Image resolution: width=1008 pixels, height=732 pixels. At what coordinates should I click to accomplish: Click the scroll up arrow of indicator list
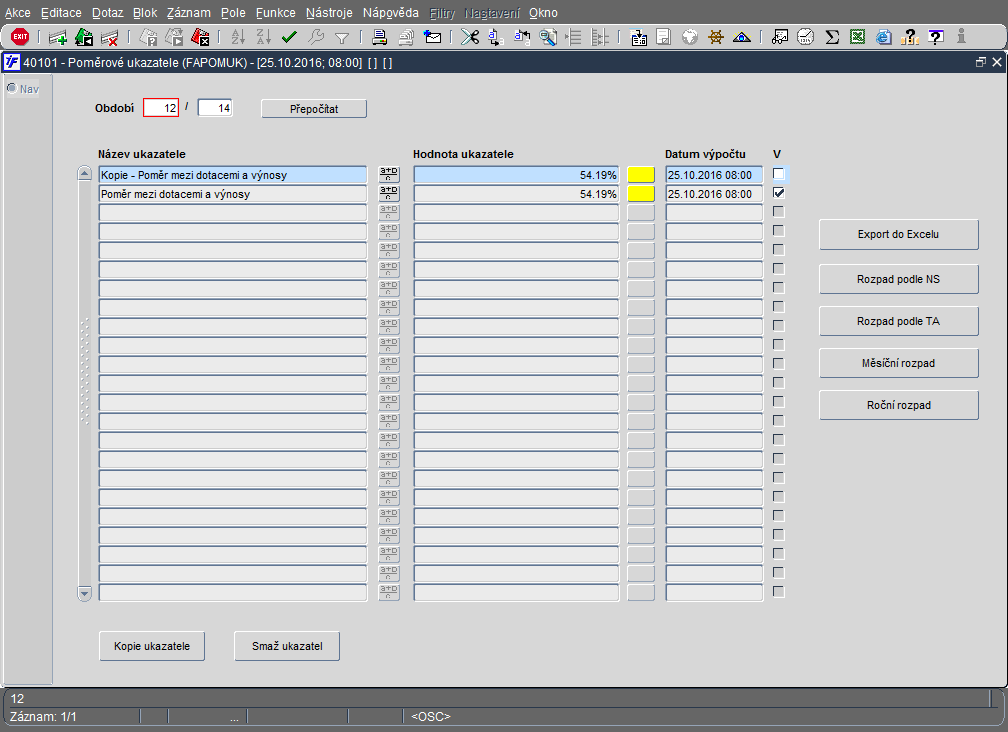coord(84,174)
